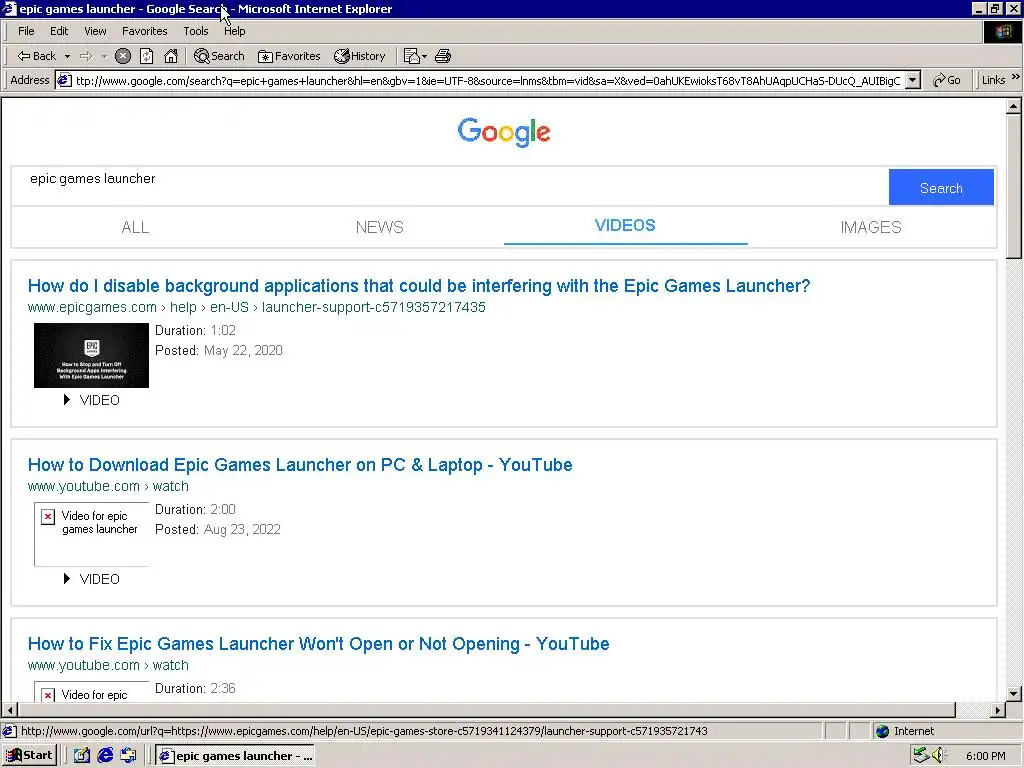Go to the Home page icon

[x=170, y=56]
